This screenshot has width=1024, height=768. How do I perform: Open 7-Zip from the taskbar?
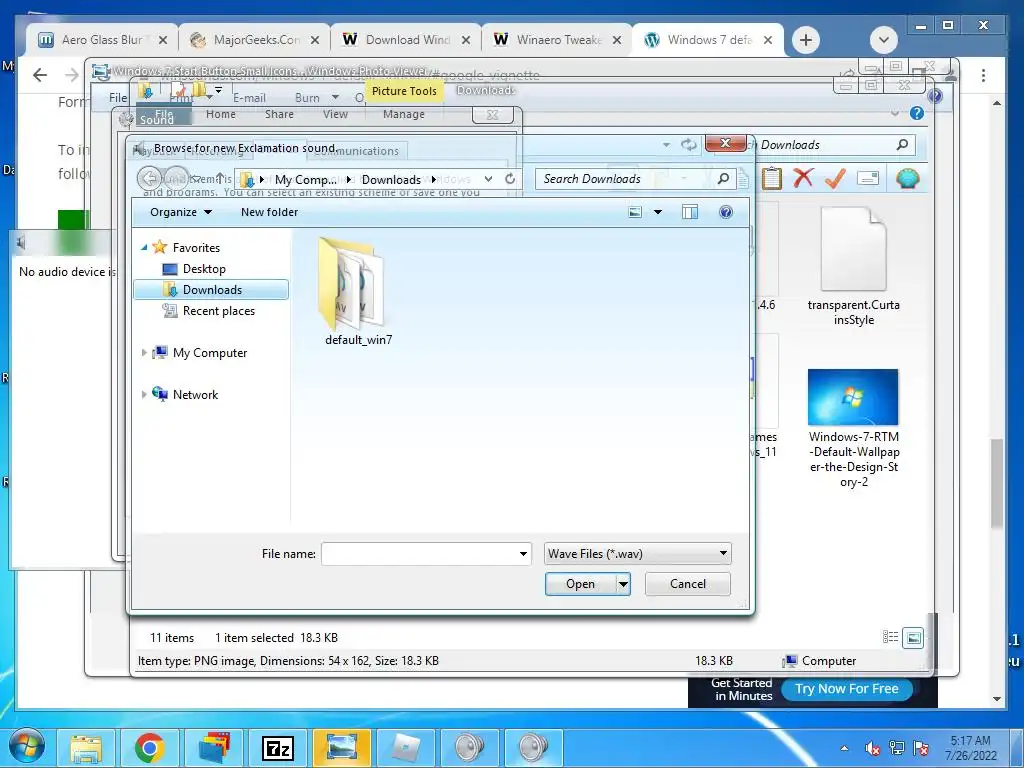[x=278, y=748]
